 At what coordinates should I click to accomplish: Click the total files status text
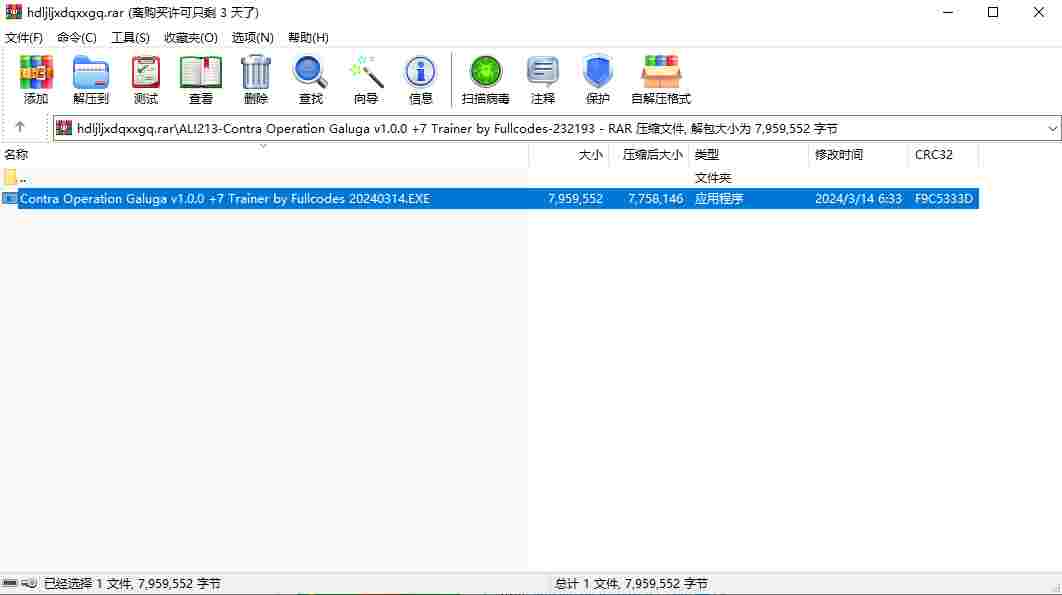click(x=631, y=583)
